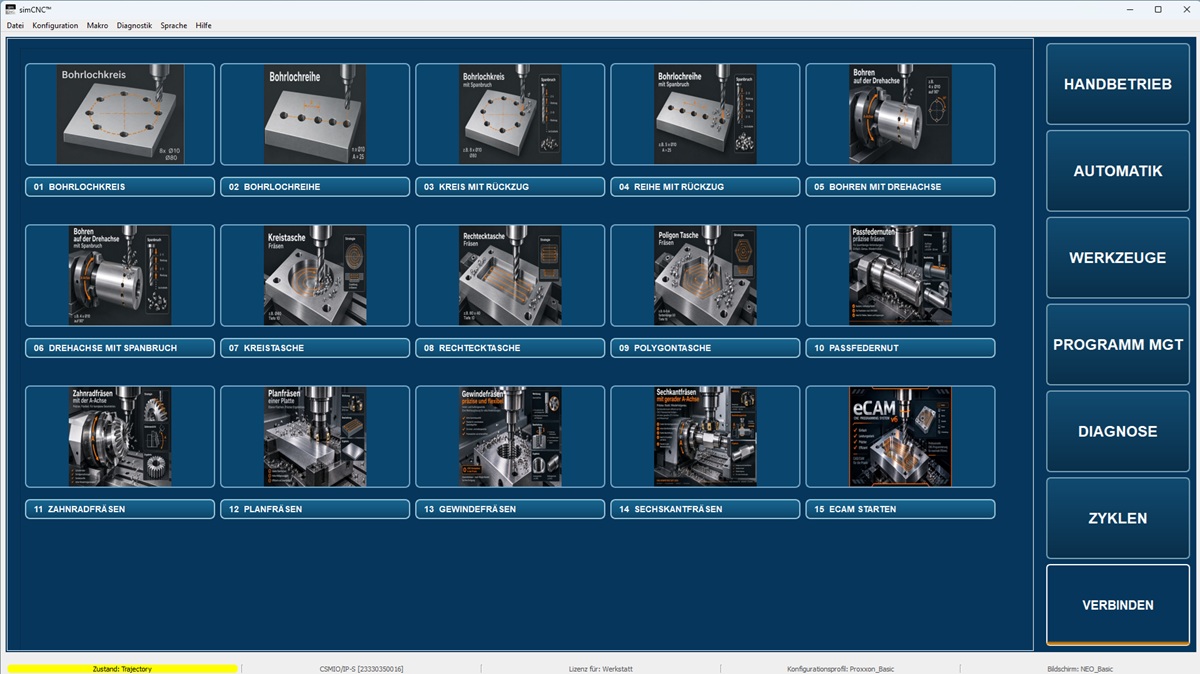Viewport: 1200px width, 674px height.
Task: Run 13 GEWINDEFRÄSEN label button
Action: click(510, 509)
